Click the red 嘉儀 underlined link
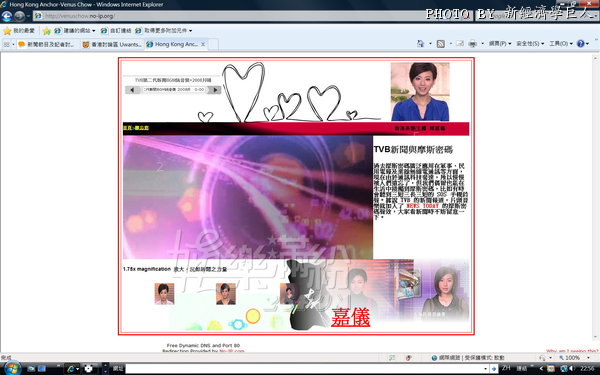This screenshot has height=375, width=600. [351, 318]
